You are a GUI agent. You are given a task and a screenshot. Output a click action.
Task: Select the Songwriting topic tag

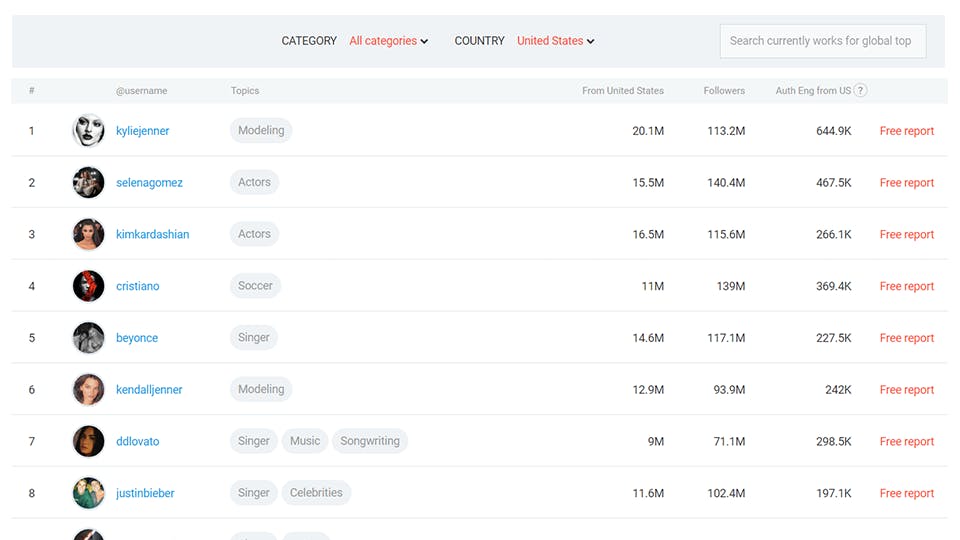[x=370, y=441]
